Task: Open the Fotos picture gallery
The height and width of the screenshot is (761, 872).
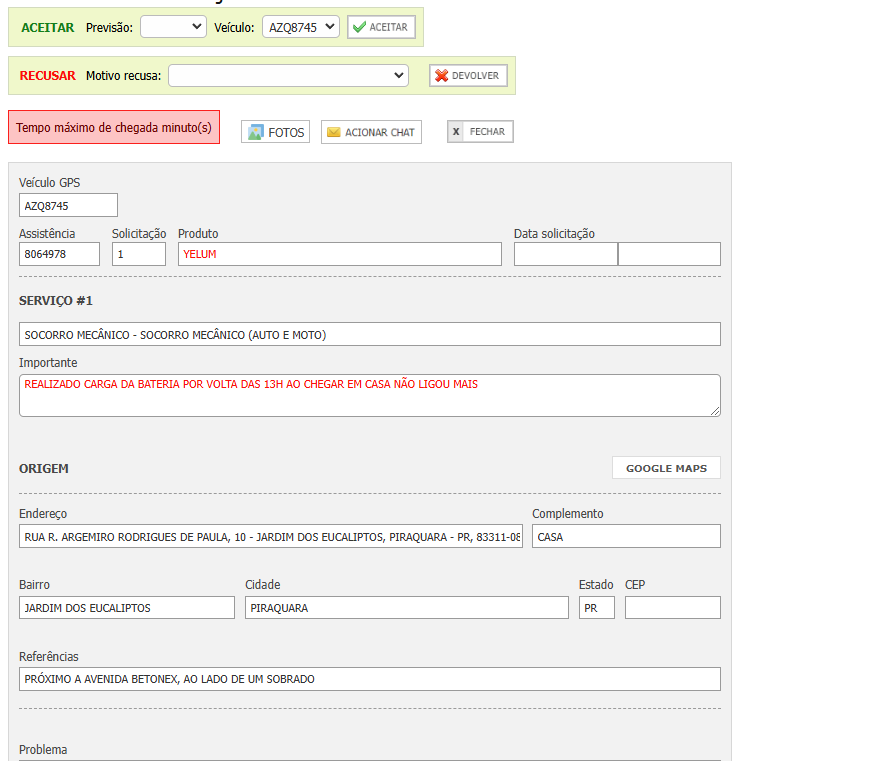Action: pos(275,132)
